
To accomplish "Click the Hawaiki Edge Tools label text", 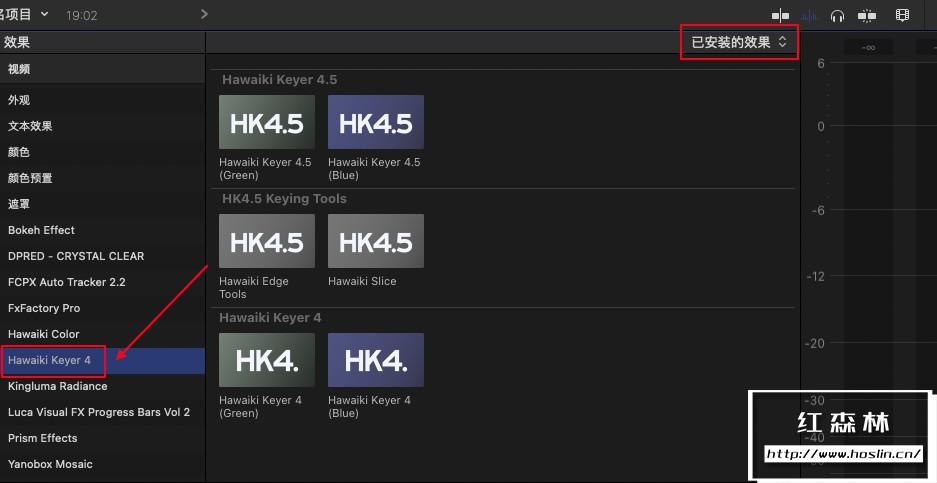I will pyautogui.click(x=254, y=288).
